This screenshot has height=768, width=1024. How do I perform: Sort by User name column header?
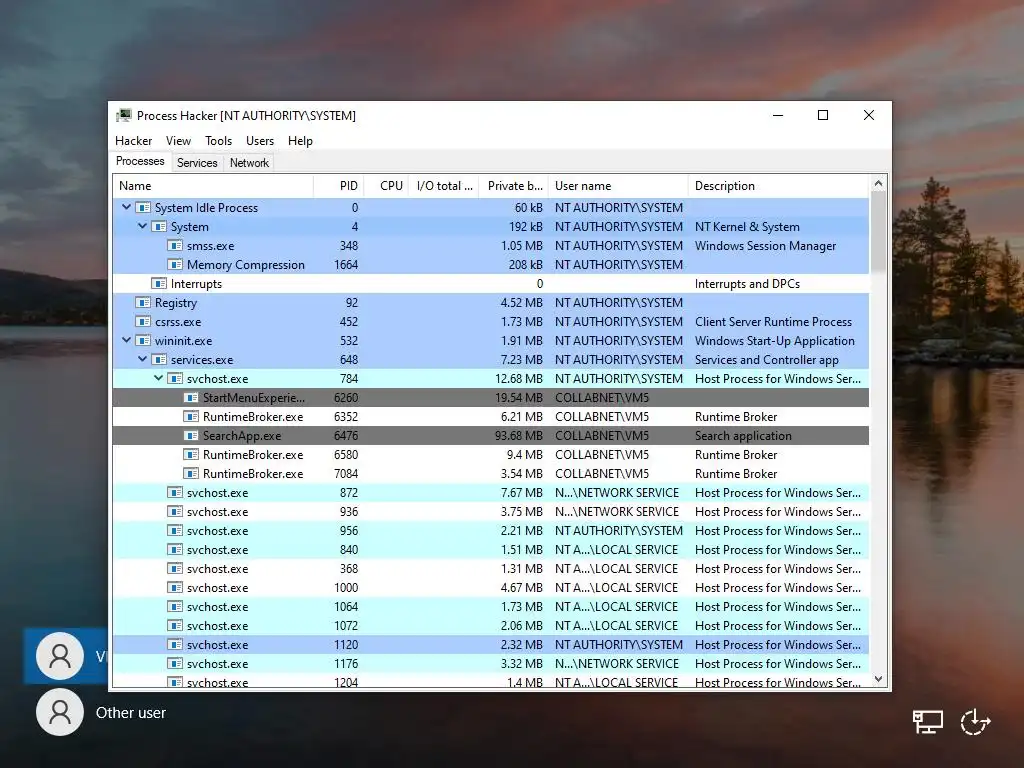click(x=618, y=185)
